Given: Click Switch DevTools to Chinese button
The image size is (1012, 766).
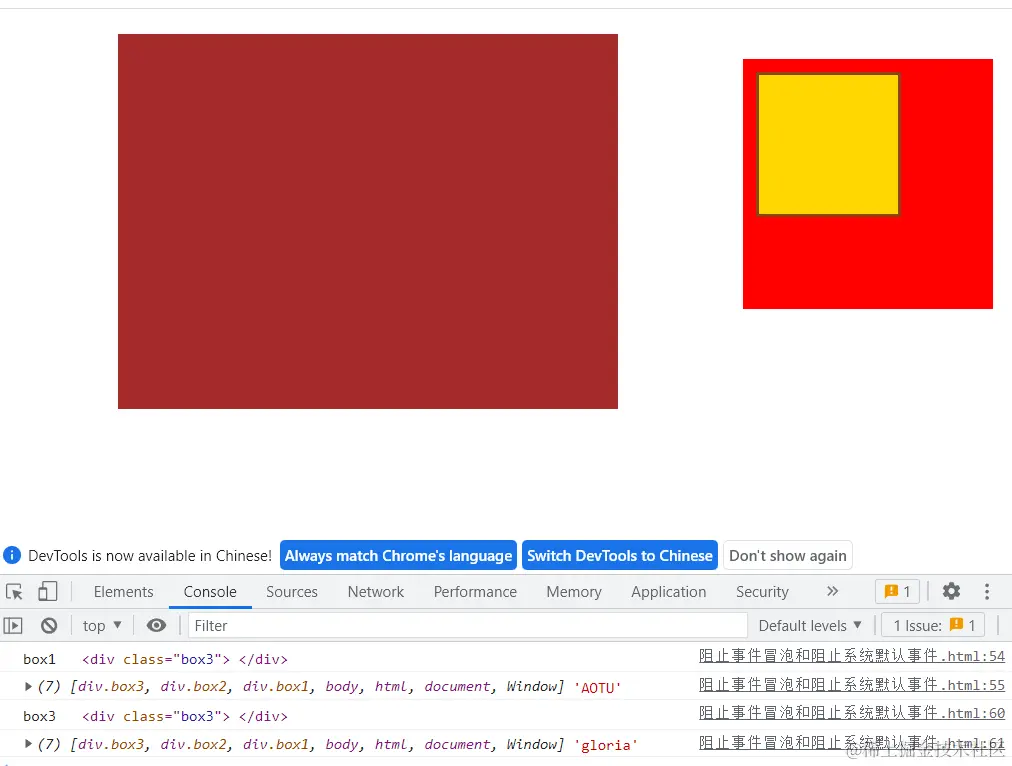Looking at the screenshot, I should (x=620, y=556).
